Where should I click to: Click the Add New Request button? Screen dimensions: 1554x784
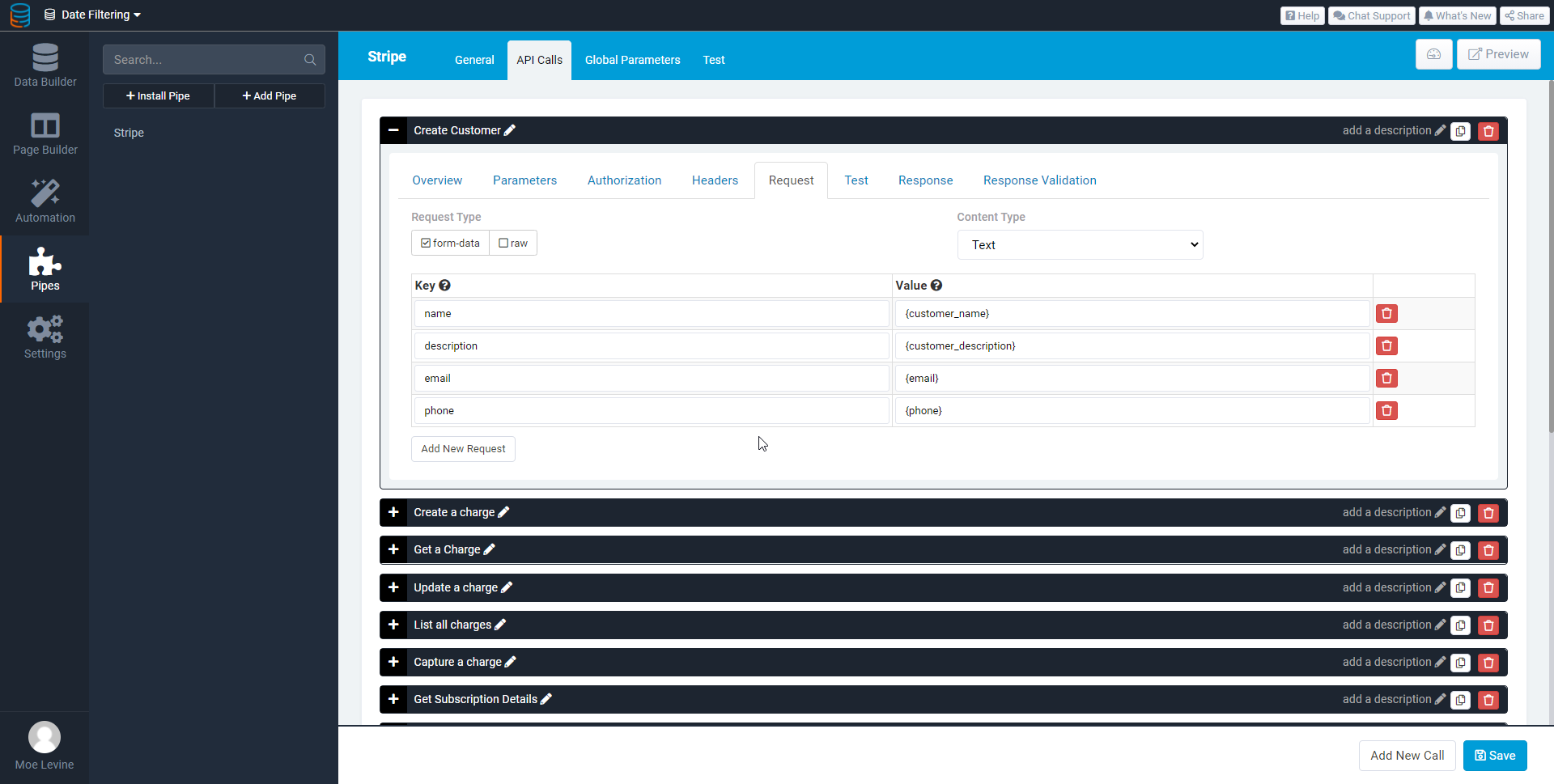click(x=463, y=449)
